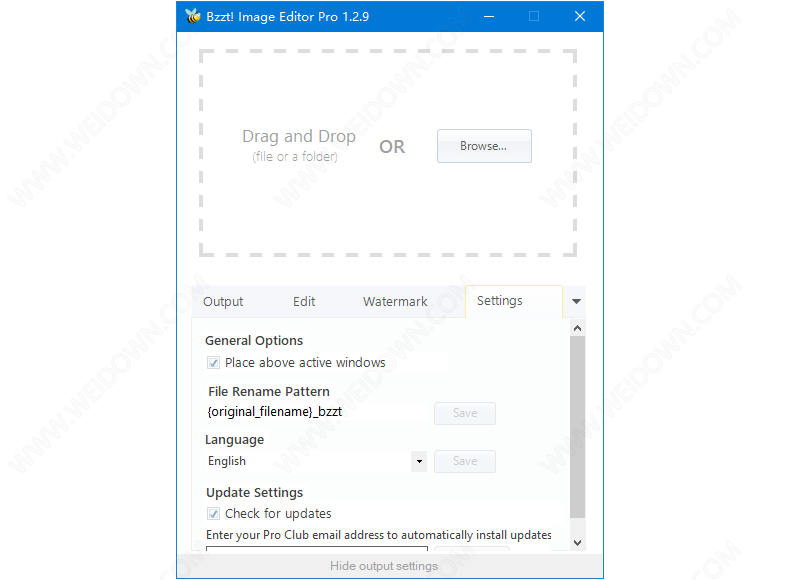Viewport: 790px width, 580px height.
Task: Toggle Place above active windows checkbox
Action: click(x=213, y=363)
